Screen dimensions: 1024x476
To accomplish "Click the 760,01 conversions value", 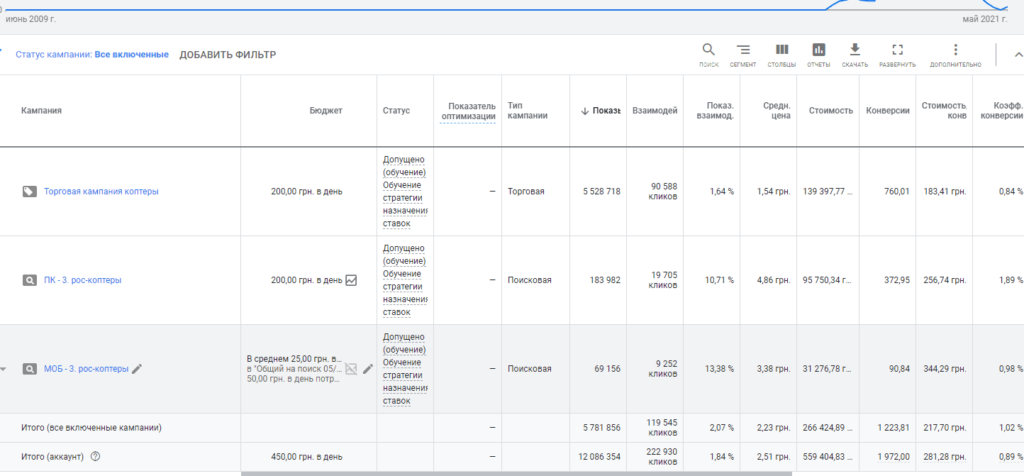I will click(x=897, y=191).
